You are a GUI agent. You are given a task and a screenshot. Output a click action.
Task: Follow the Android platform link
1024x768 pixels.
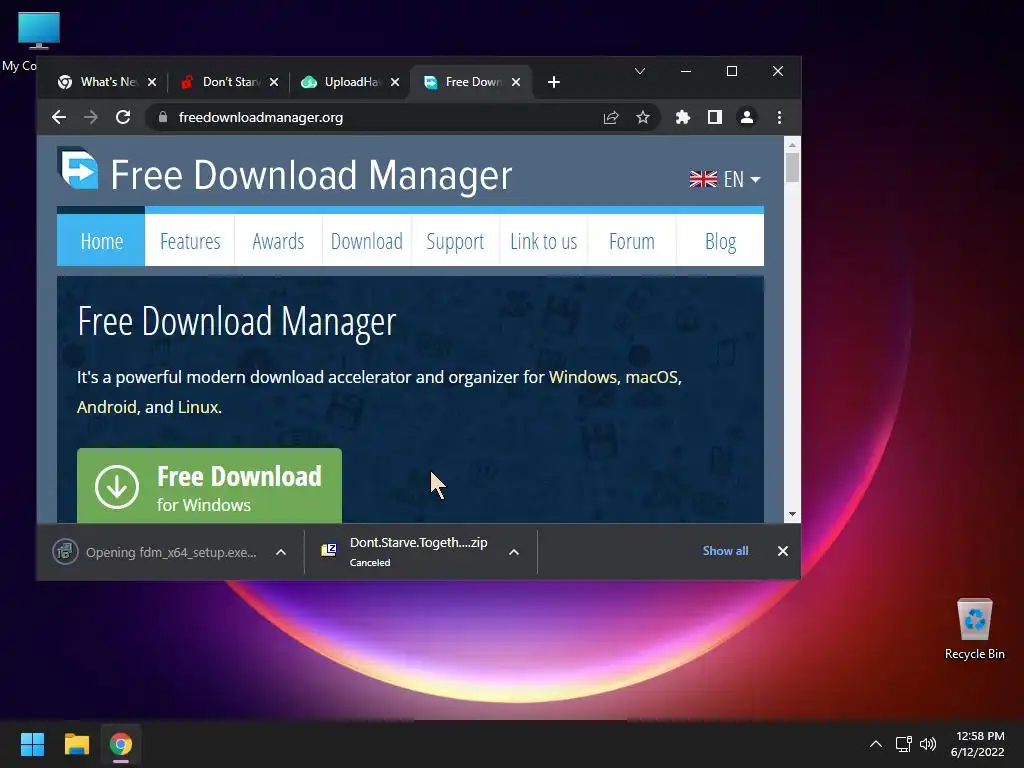(x=107, y=408)
